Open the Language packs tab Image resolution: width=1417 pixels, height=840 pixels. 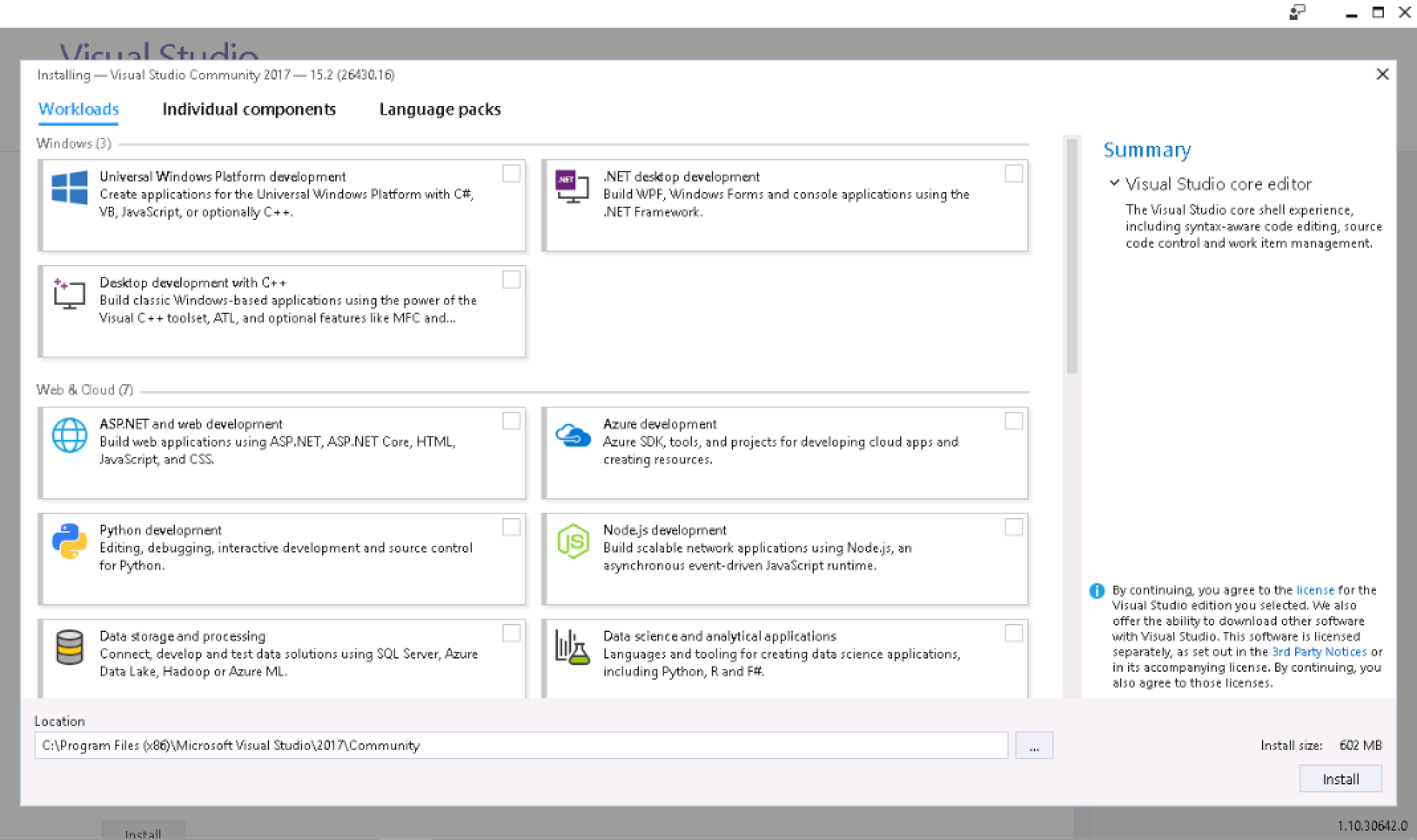click(439, 109)
